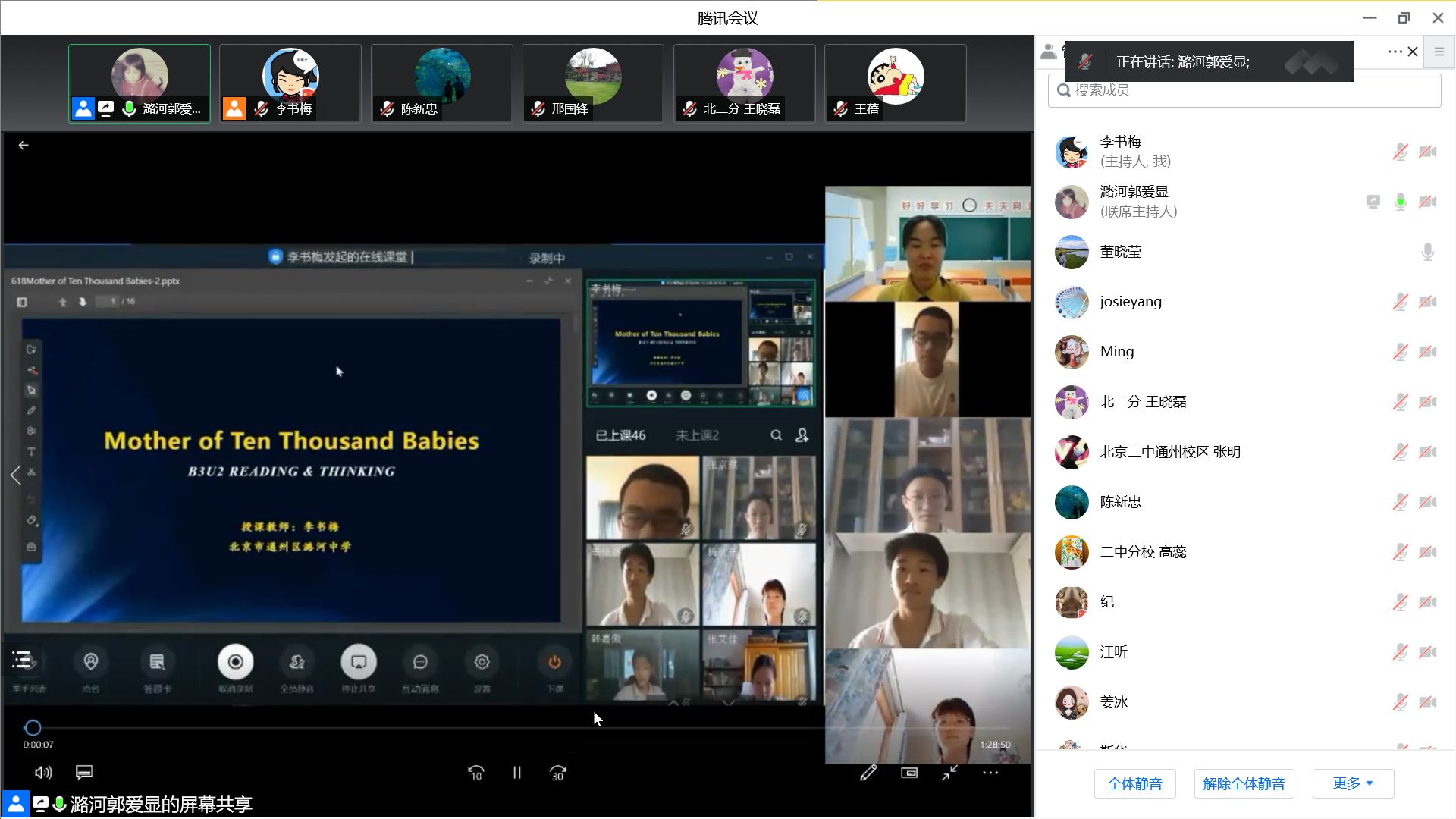The height and width of the screenshot is (819, 1456).
Task: Open the member panel hamburger menu
Action: click(x=1439, y=52)
